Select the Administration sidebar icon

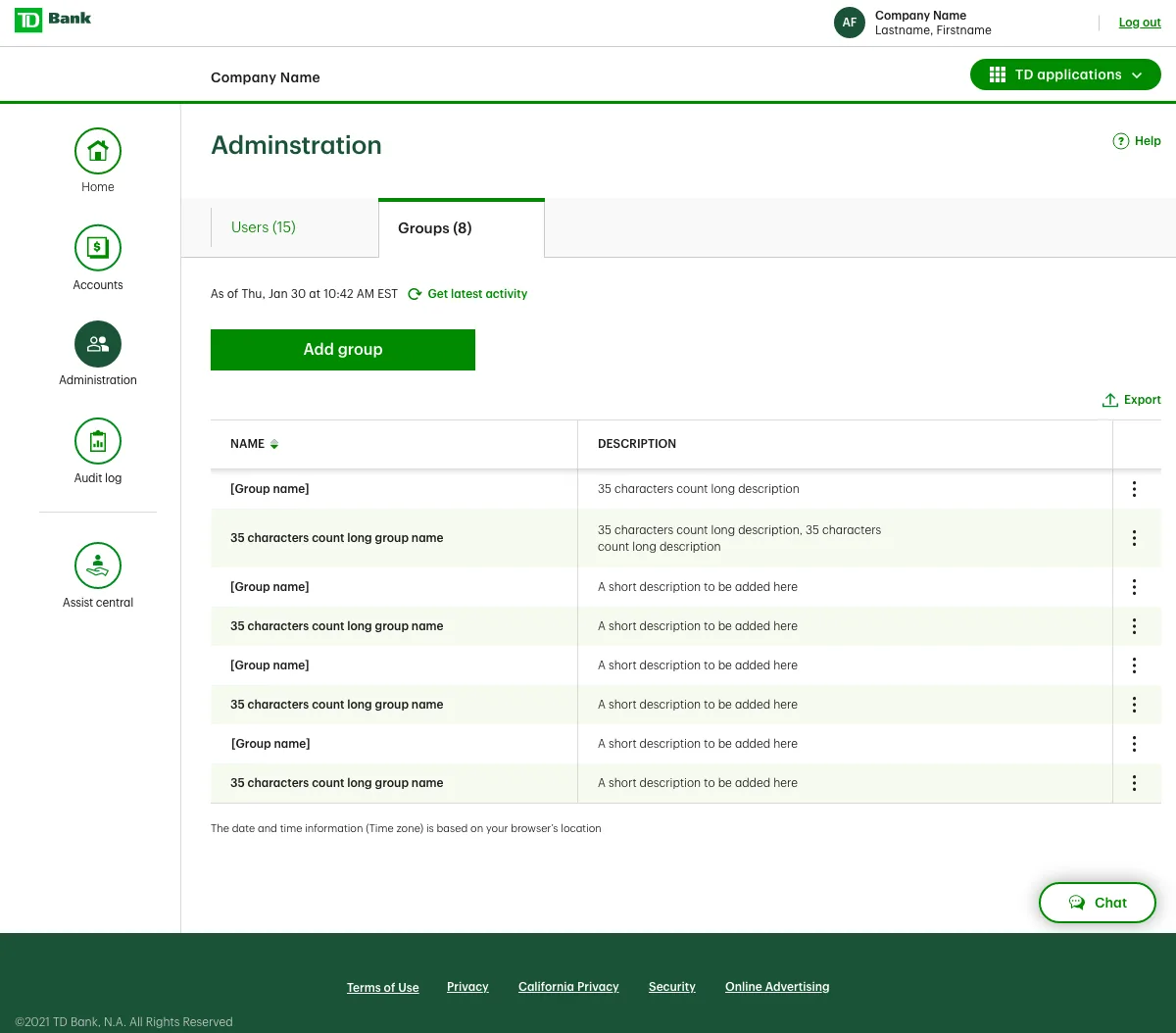[98, 344]
